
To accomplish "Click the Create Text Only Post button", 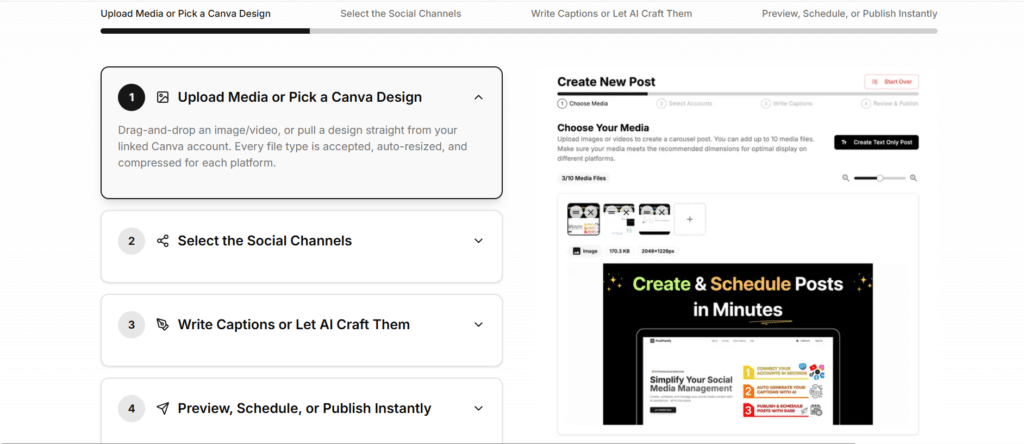I will tap(876, 142).
